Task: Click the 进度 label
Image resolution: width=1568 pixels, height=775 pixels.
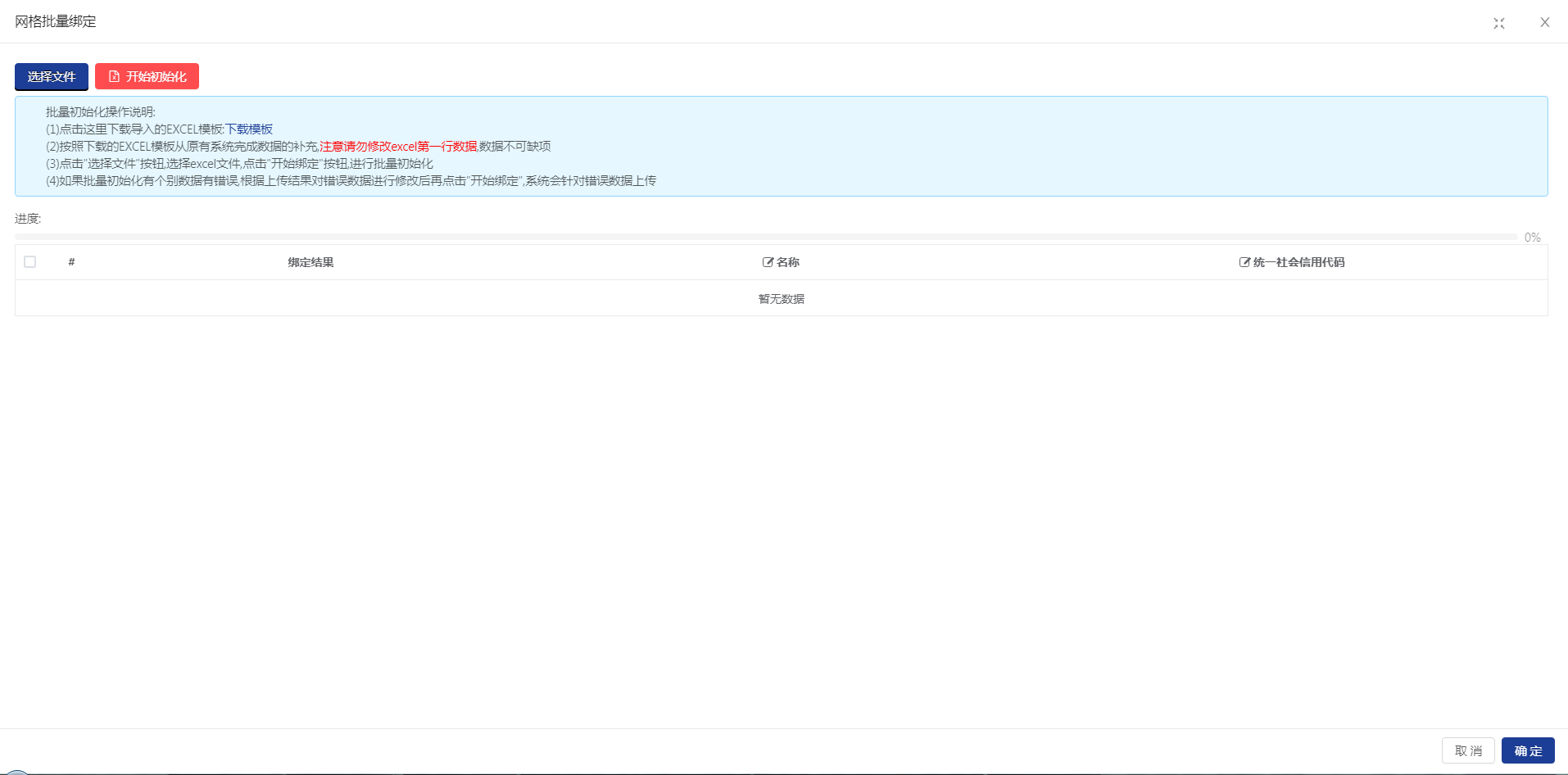Action: (x=28, y=219)
